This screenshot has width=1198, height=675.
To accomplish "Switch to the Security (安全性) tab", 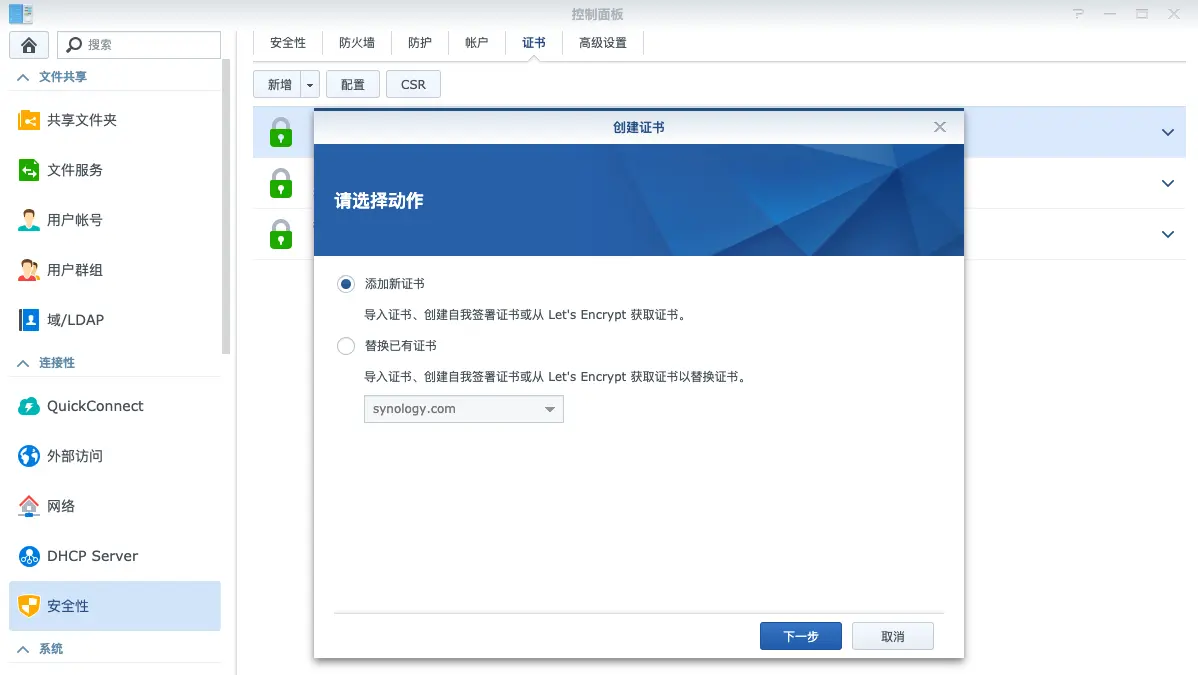I will (288, 43).
